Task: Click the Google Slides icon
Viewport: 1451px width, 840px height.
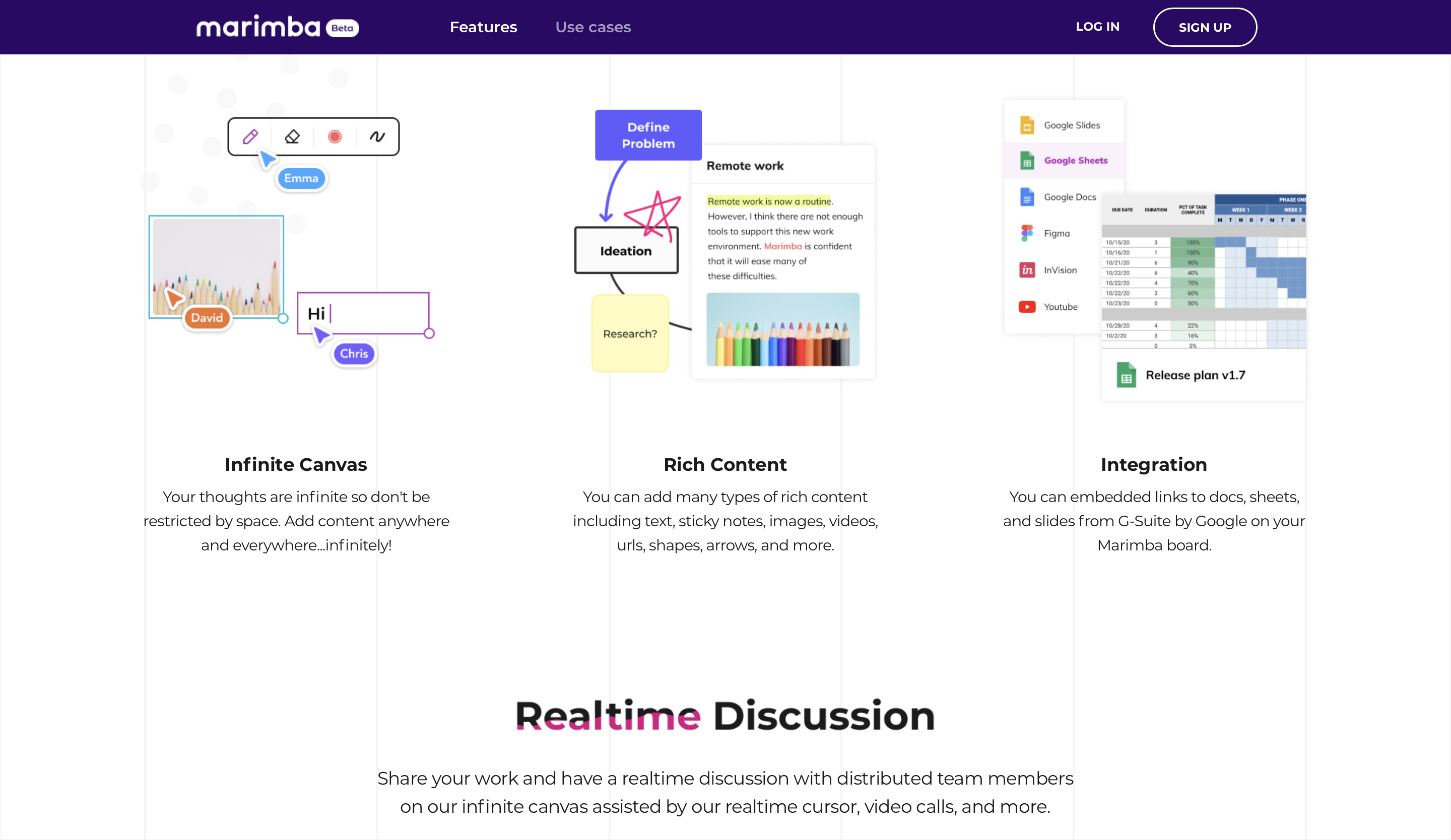Action: pyautogui.click(x=1027, y=125)
